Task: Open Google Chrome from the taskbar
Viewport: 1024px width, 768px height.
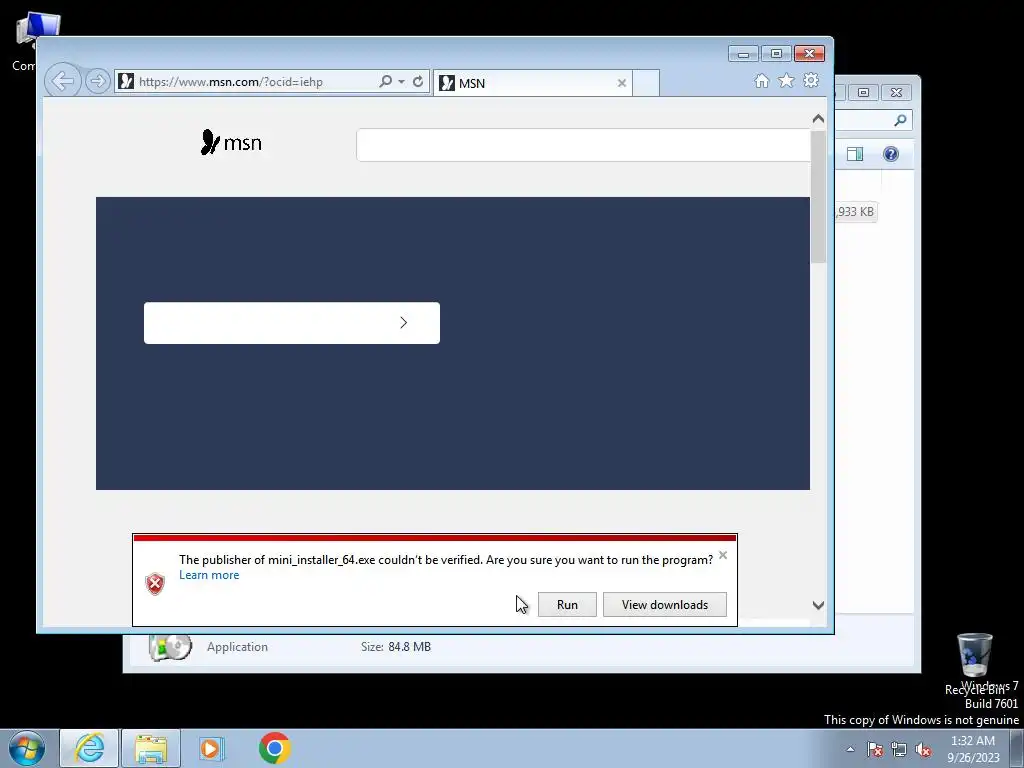Action: point(274,748)
